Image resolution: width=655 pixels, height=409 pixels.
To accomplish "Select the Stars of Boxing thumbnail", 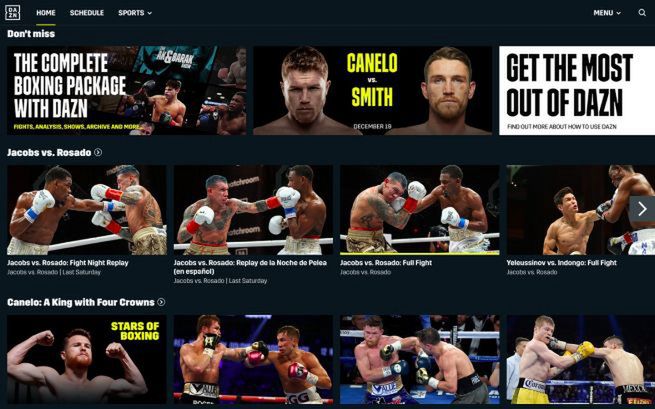I will pyautogui.click(x=87, y=359).
